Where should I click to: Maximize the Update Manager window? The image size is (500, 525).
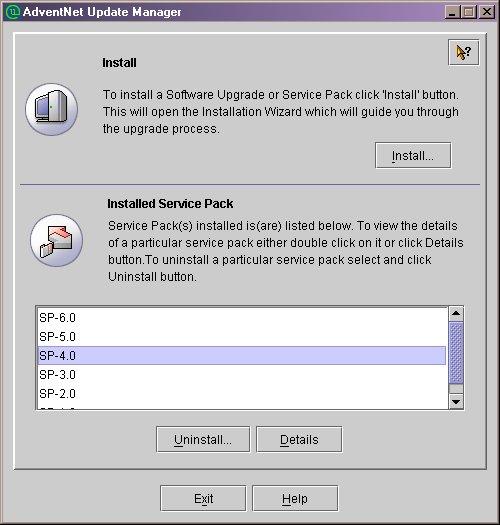pos(469,12)
